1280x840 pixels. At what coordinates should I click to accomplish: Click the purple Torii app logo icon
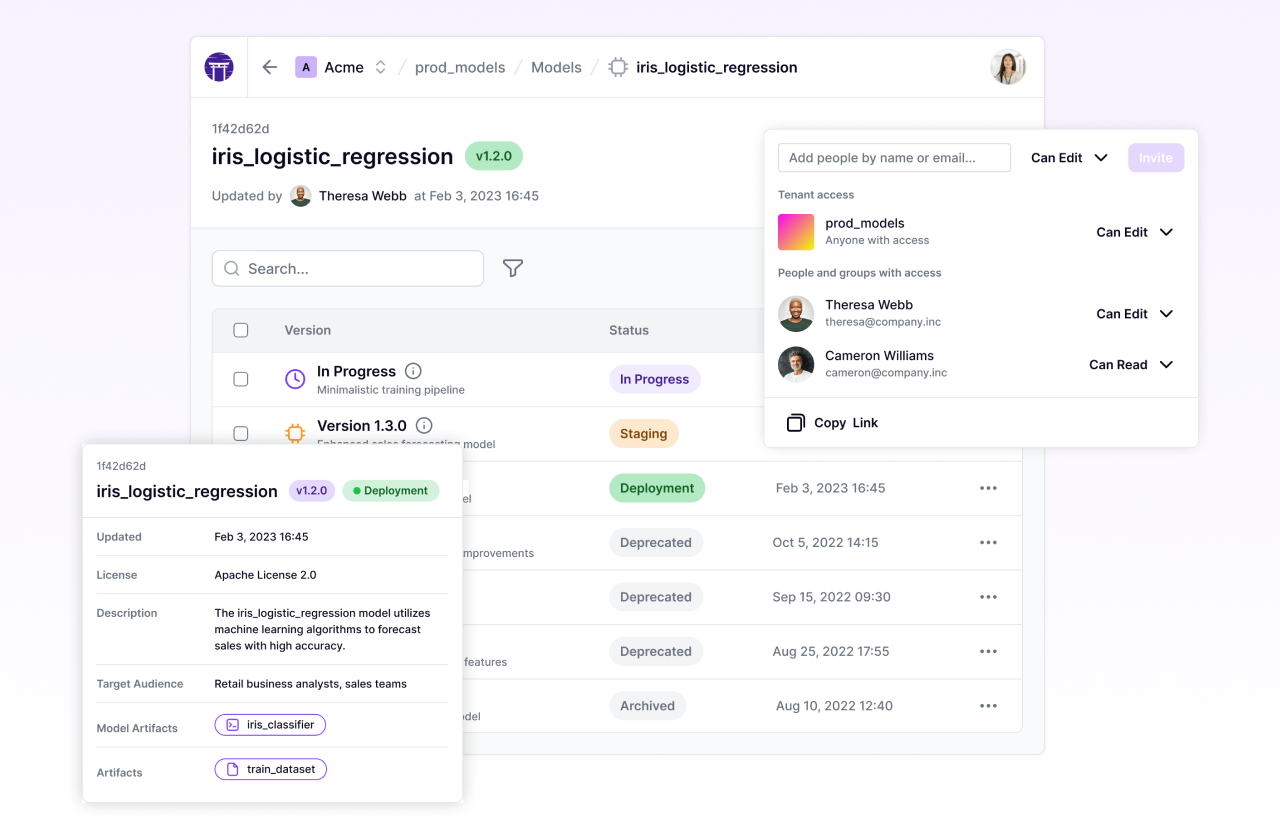[x=219, y=67]
